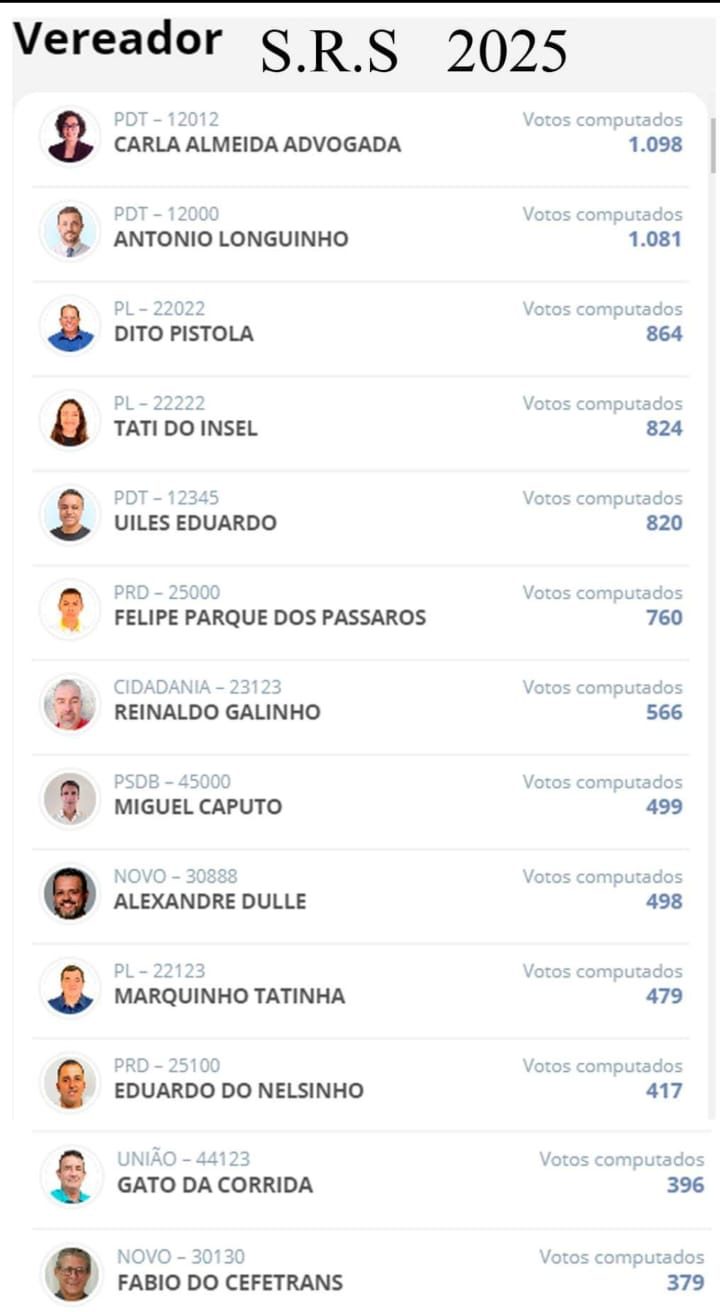
Task: Click Antonio Longuinho's candidate photo
Action: [x=70, y=230]
